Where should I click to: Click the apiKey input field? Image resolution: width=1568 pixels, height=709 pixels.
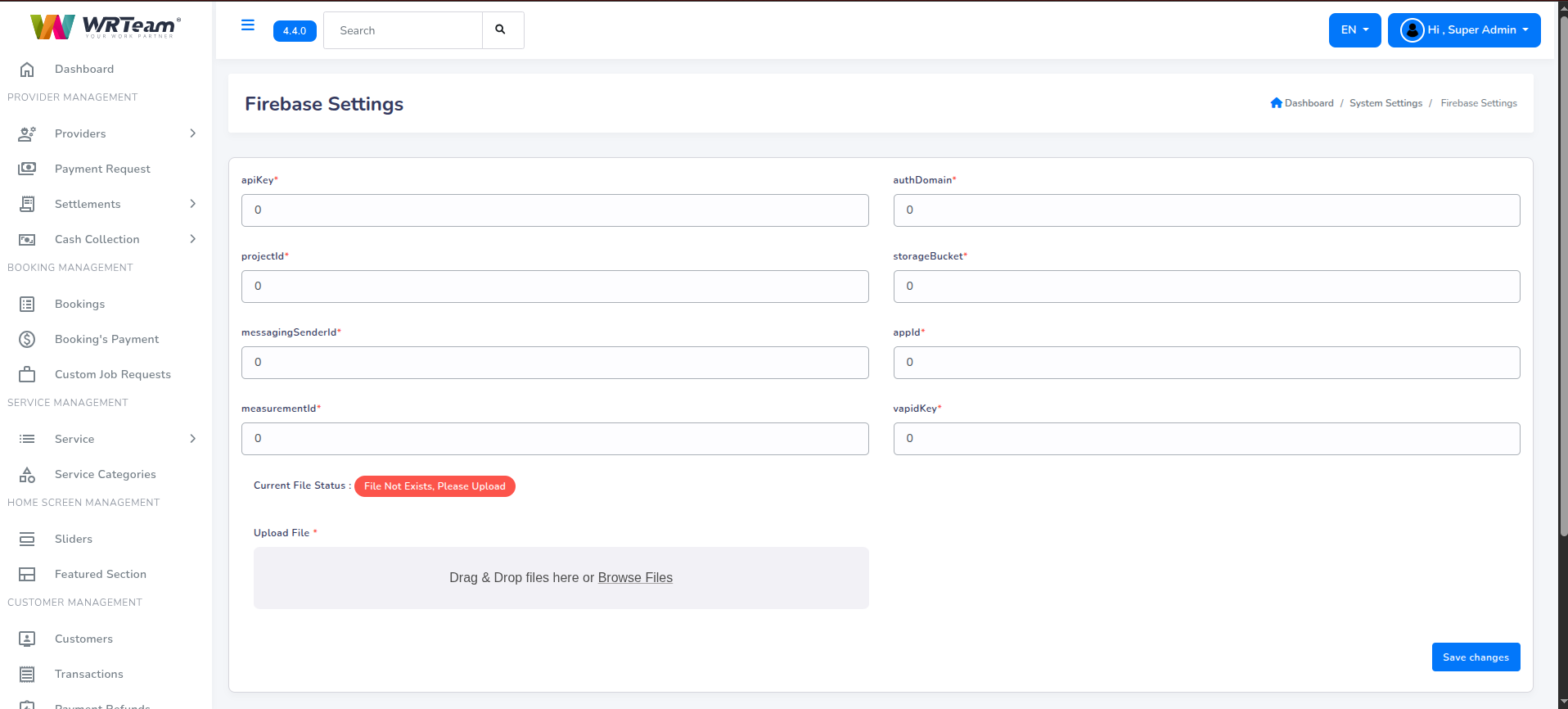pos(554,210)
